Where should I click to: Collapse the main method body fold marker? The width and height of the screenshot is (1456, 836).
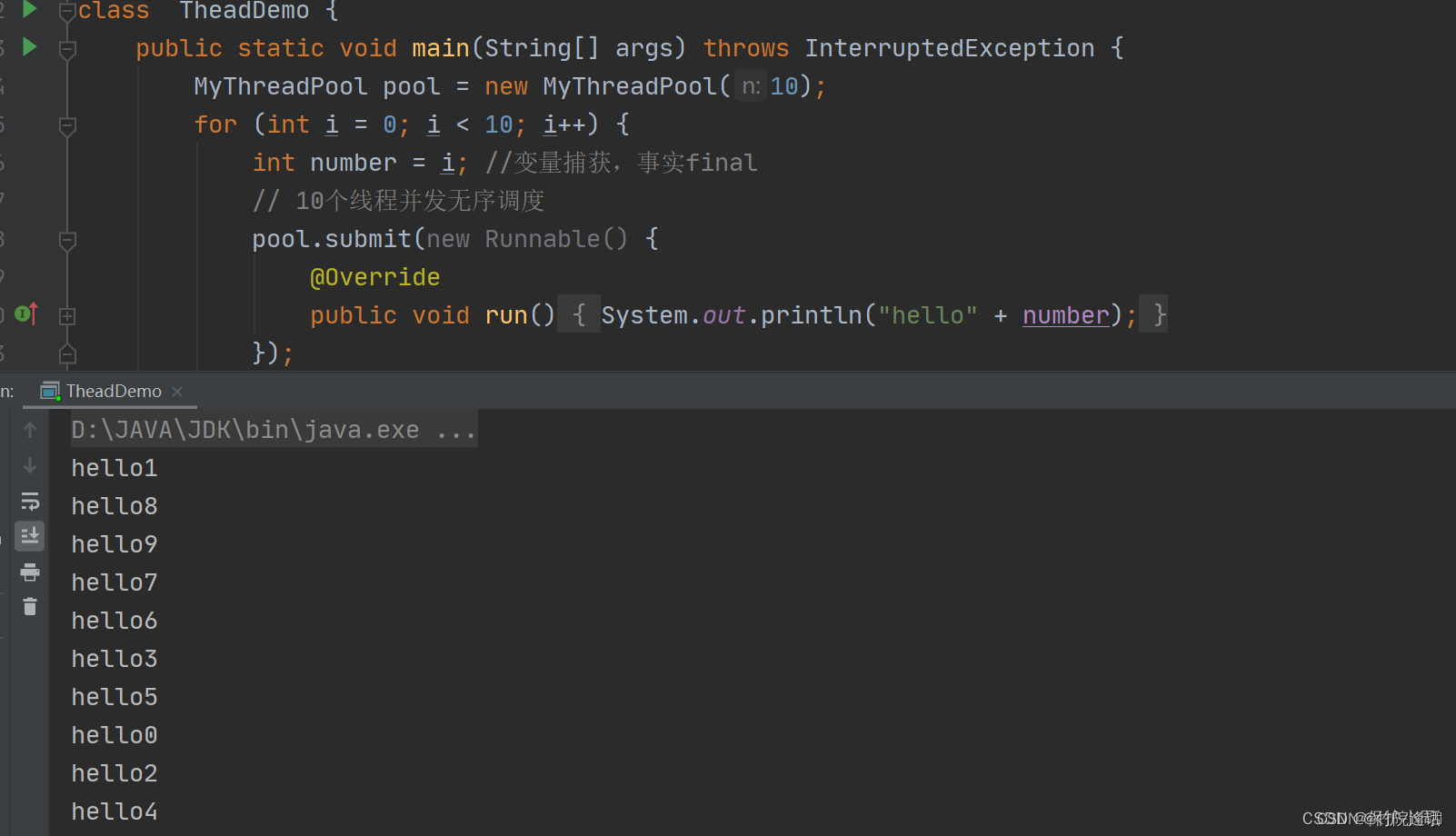66,50
